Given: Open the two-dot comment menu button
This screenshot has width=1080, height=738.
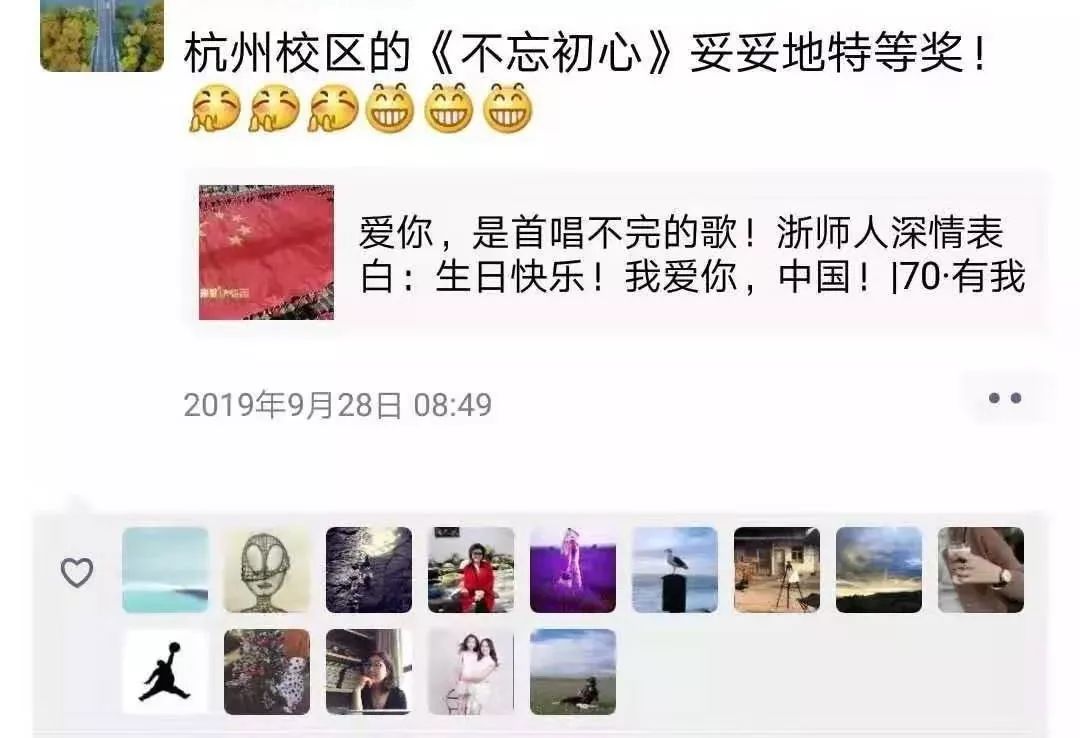Looking at the screenshot, I should point(1005,398).
